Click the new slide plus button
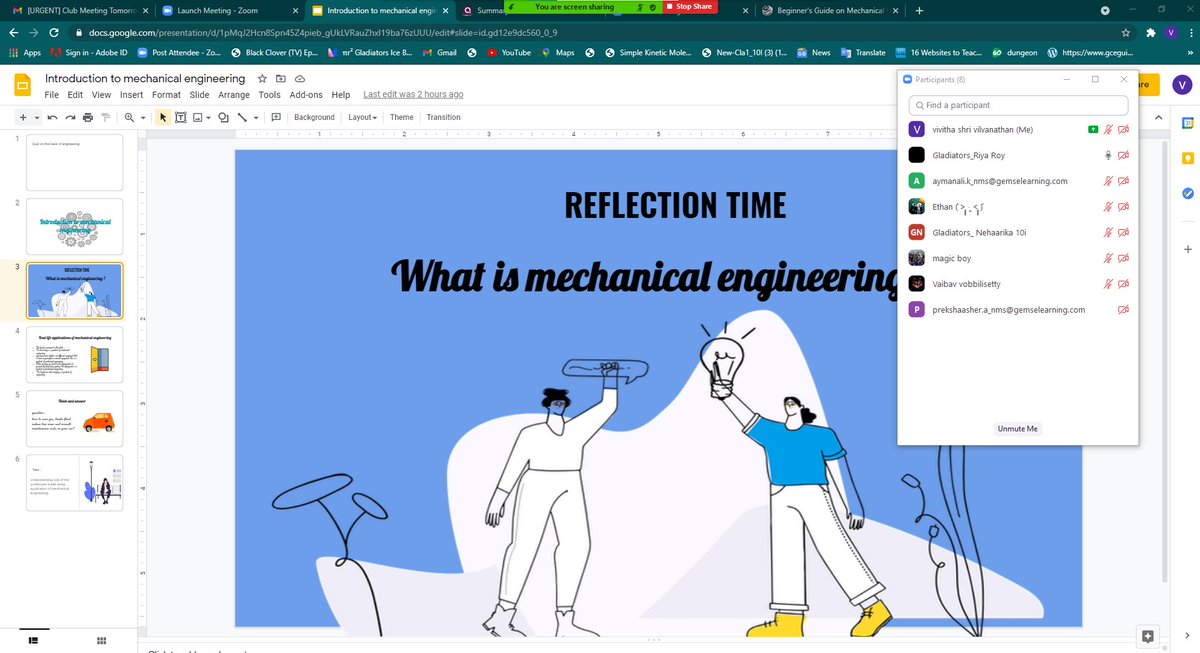Viewport: 1200px width, 653px height. [22, 117]
